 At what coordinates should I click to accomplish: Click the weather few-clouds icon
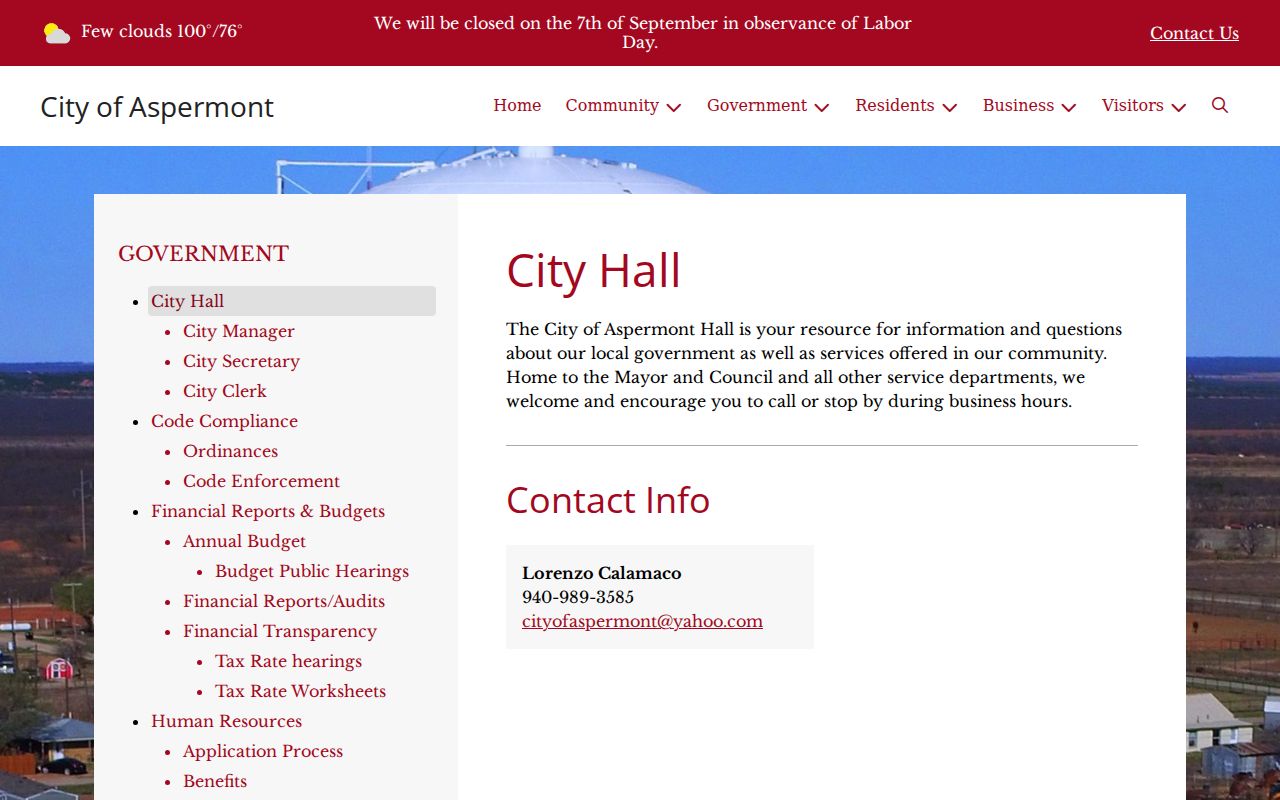pyautogui.click(x=57, y=33)
